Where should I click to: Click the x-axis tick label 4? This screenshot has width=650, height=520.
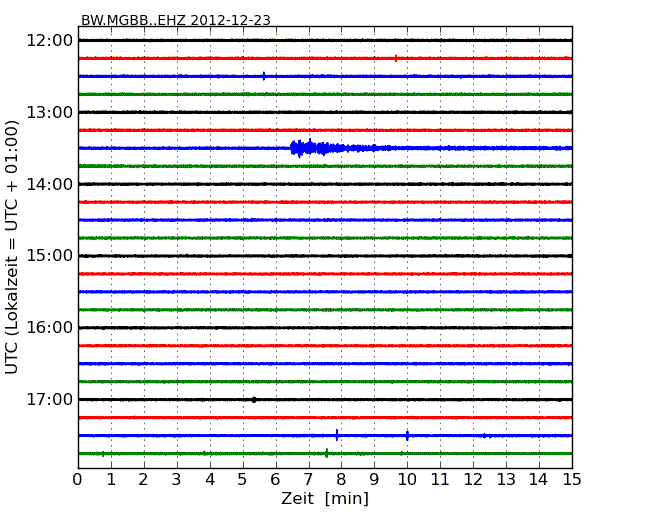point(210,480)
